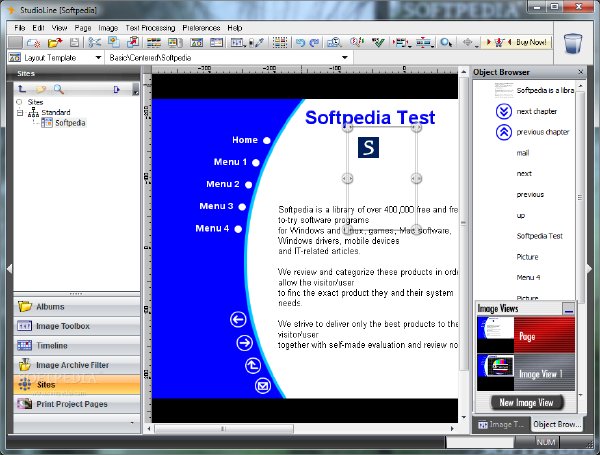Viewport: 600px width, 455px height.
Task: Select 'Softpedia Test' in Object Browser list
Action: coord(540,236)
